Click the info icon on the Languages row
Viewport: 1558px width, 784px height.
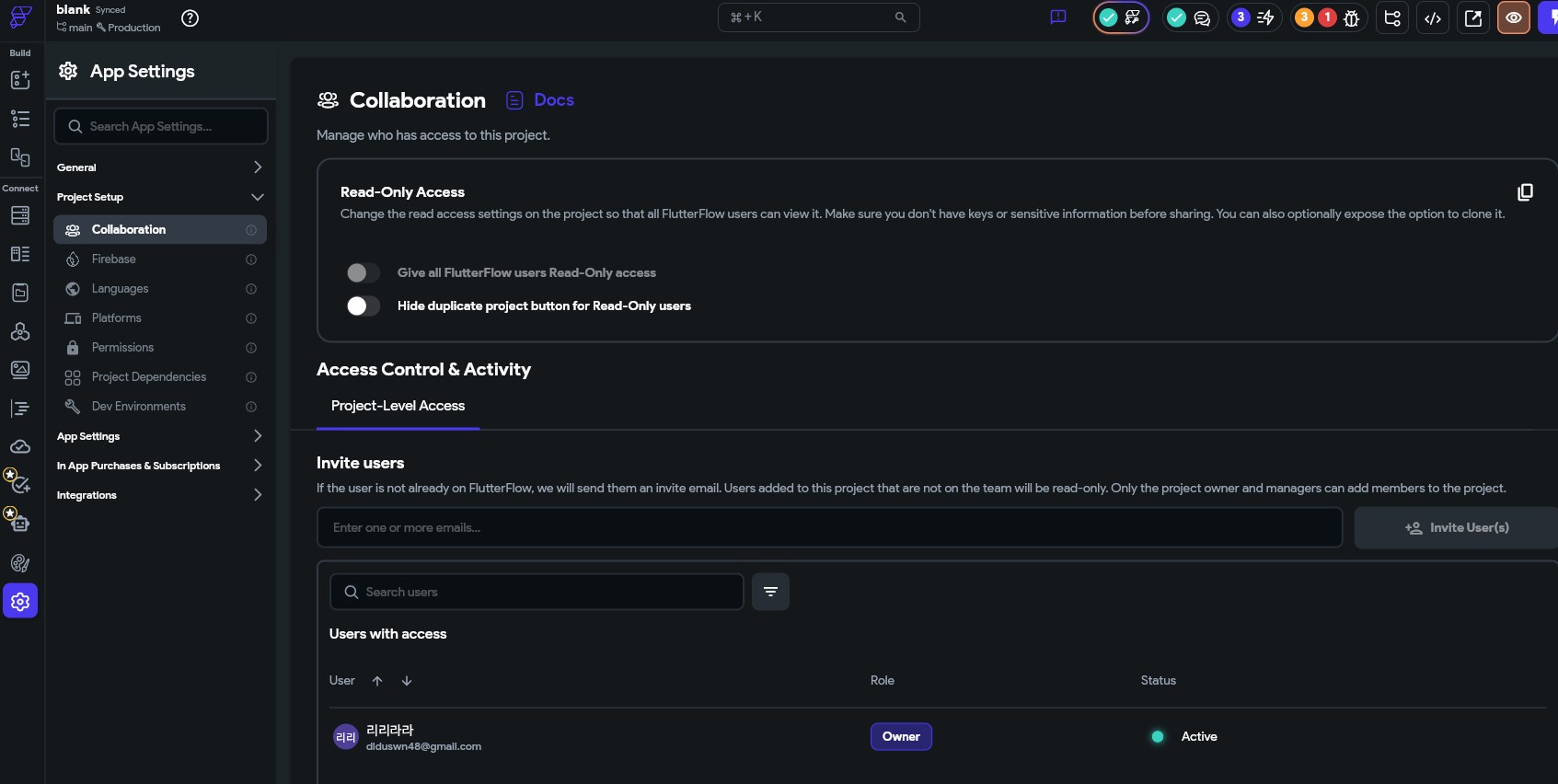coord(251,289)
